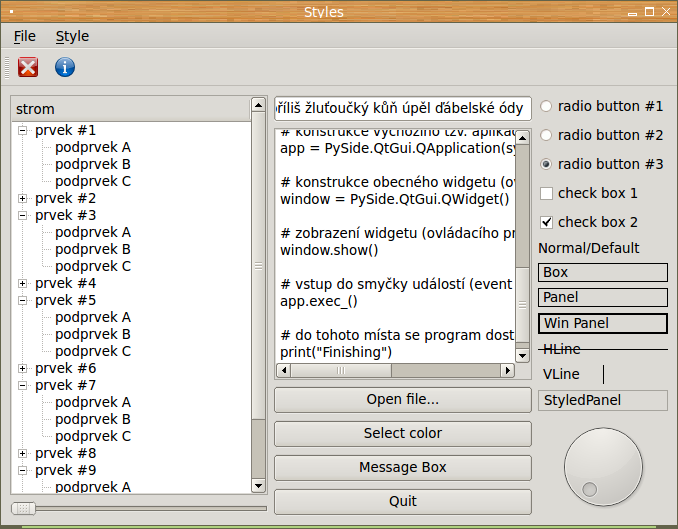Collapse the prvek #1 tree node

(x=22, y=130)
